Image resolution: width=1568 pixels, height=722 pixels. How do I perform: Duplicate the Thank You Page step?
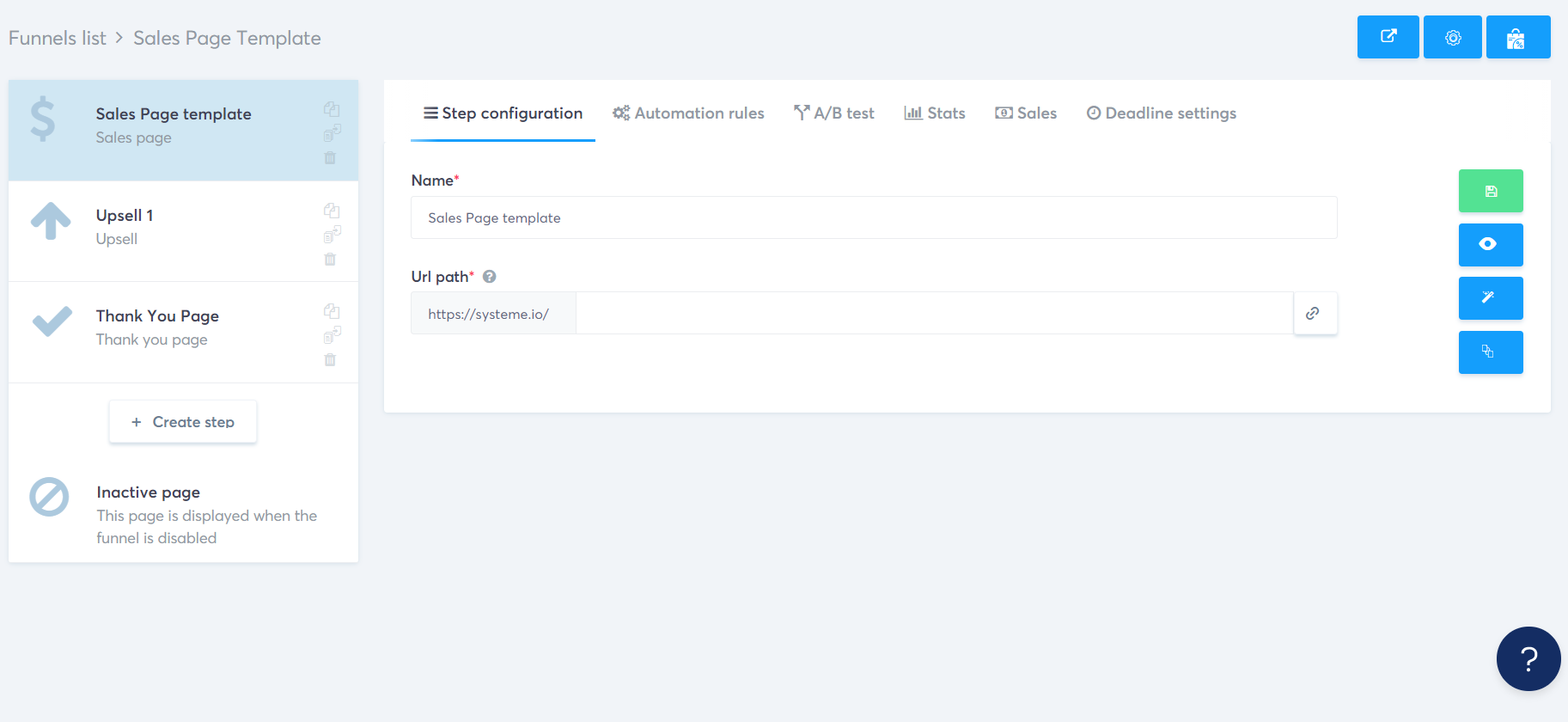332,311
